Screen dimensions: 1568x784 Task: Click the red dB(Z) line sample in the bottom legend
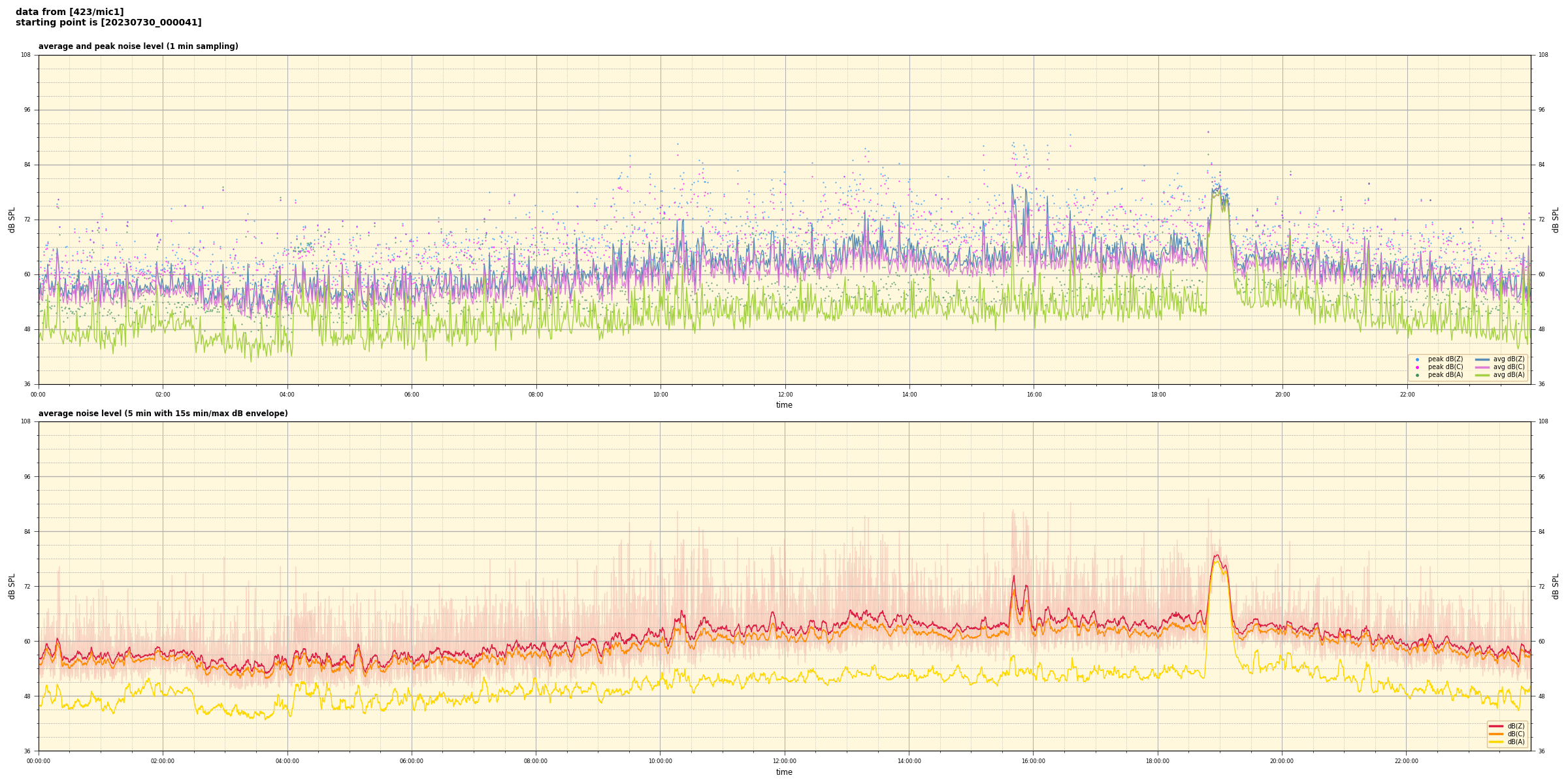[1496, 726]
